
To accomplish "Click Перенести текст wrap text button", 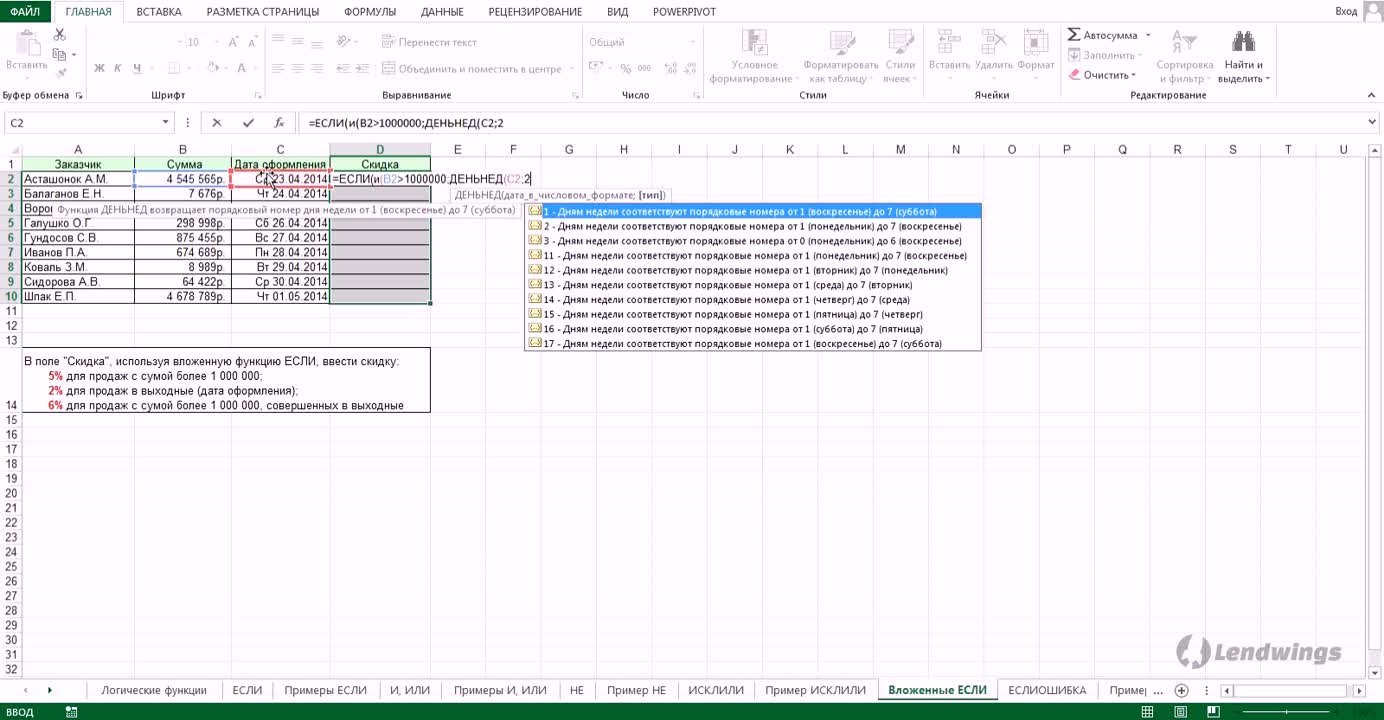I will pos(428,42).
